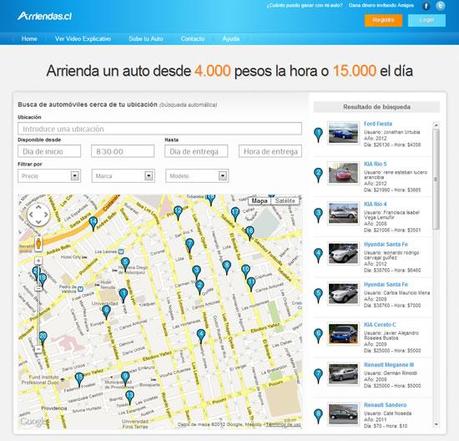459x441 pixels.
Task: Open Contacto menu item
Action: (193, 39)
